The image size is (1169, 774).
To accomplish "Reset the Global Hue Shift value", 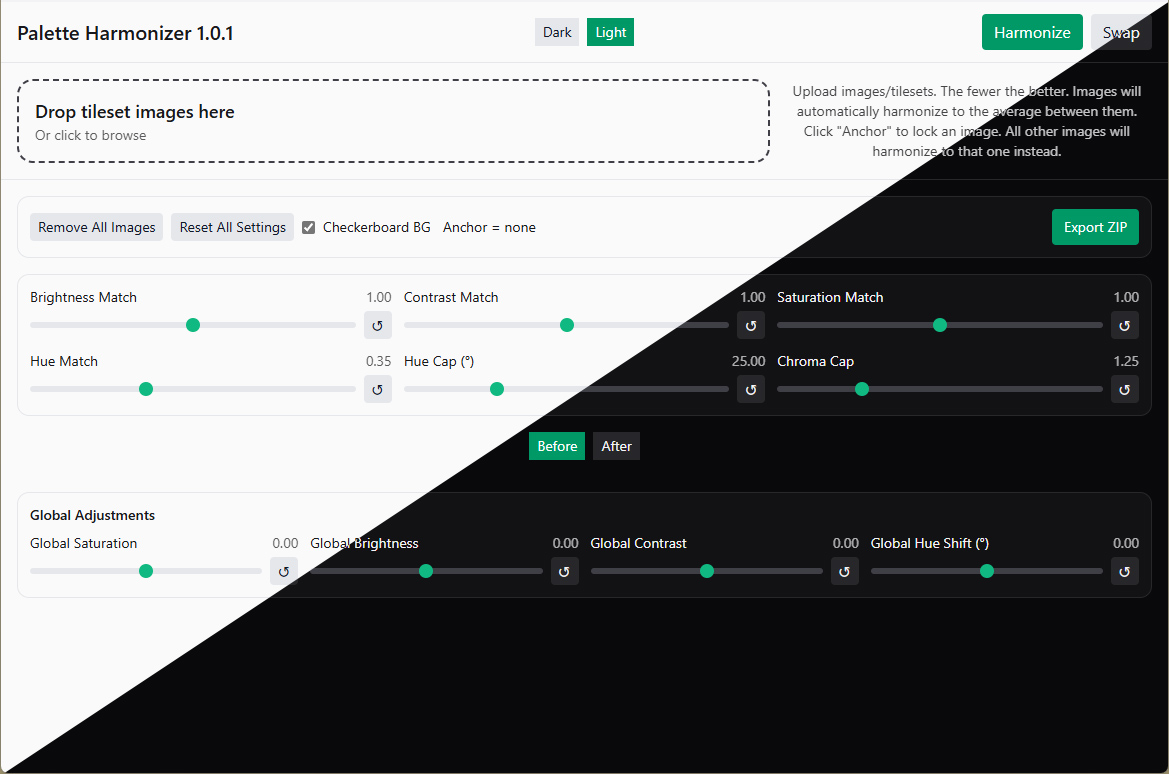I will pyautogui.click(x=1124, y=571).
